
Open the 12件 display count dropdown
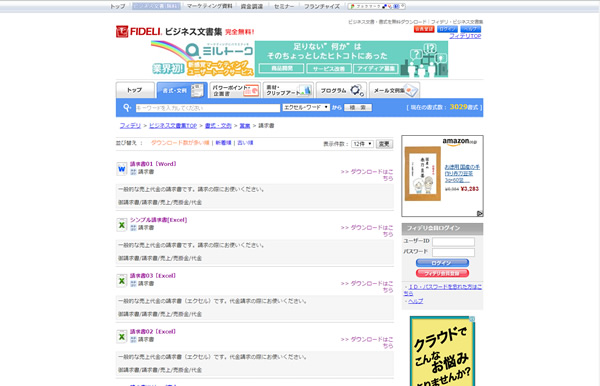(x=362, y=144)
